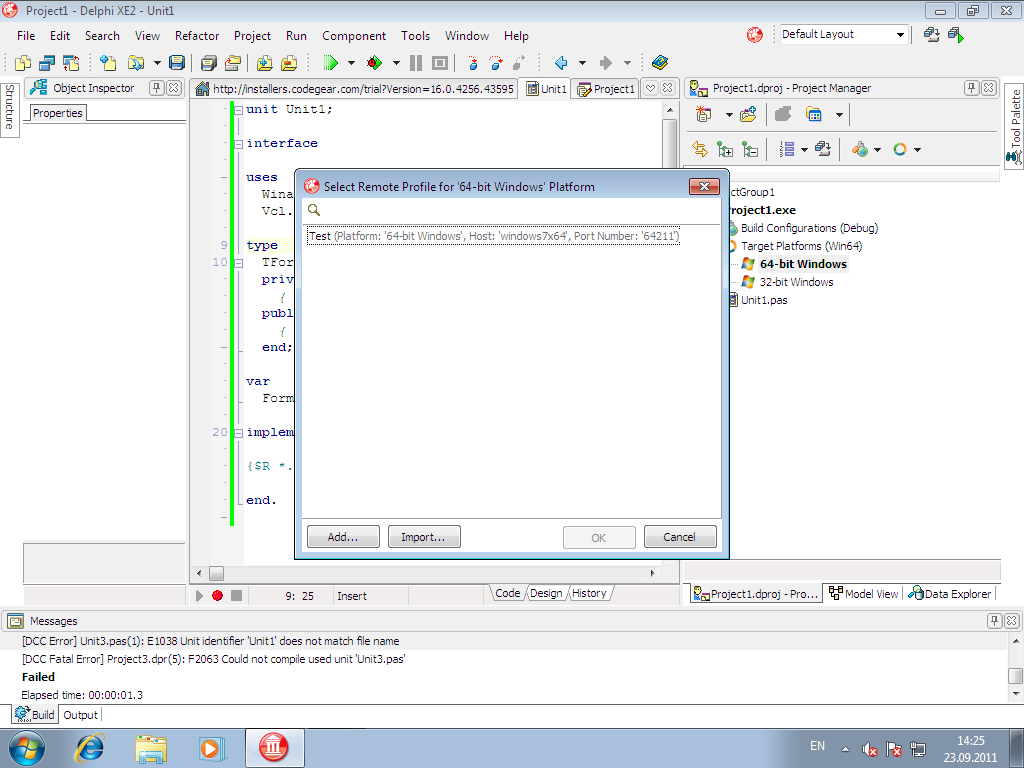Pin the Project Manager panel
This screenshot has width=1024, height=768.
pos(972,88)
